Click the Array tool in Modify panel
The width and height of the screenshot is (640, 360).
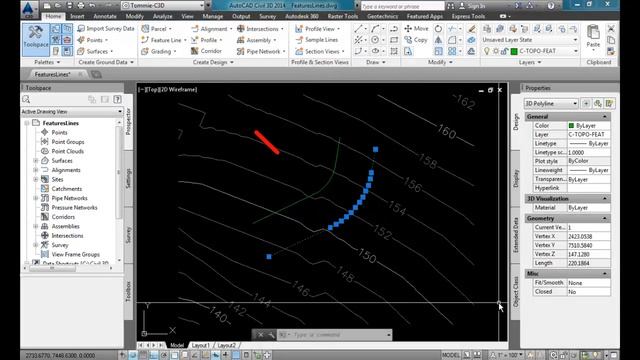(x=452, y=51)
